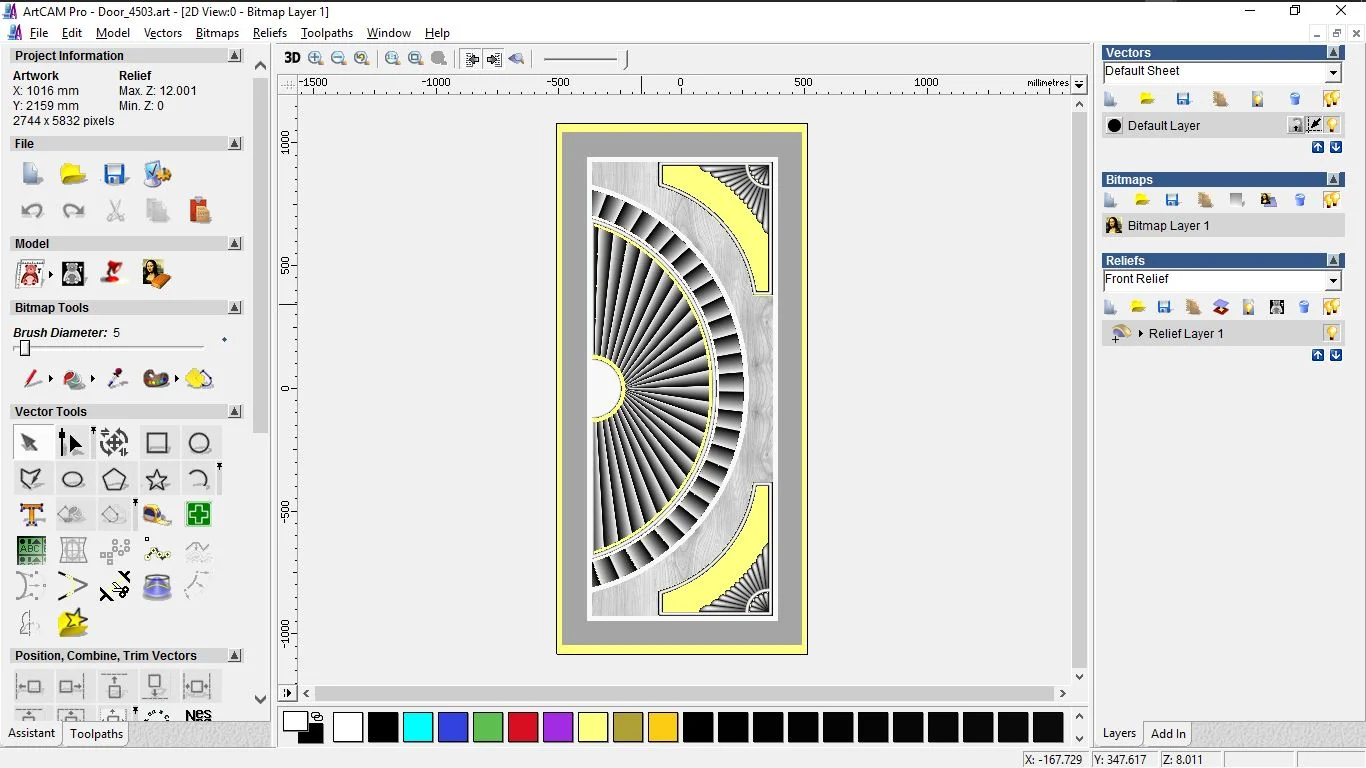Open the Default Sheet dropdown
The height and width of the screenshot is (768, 1366).
click(1332, 73)
